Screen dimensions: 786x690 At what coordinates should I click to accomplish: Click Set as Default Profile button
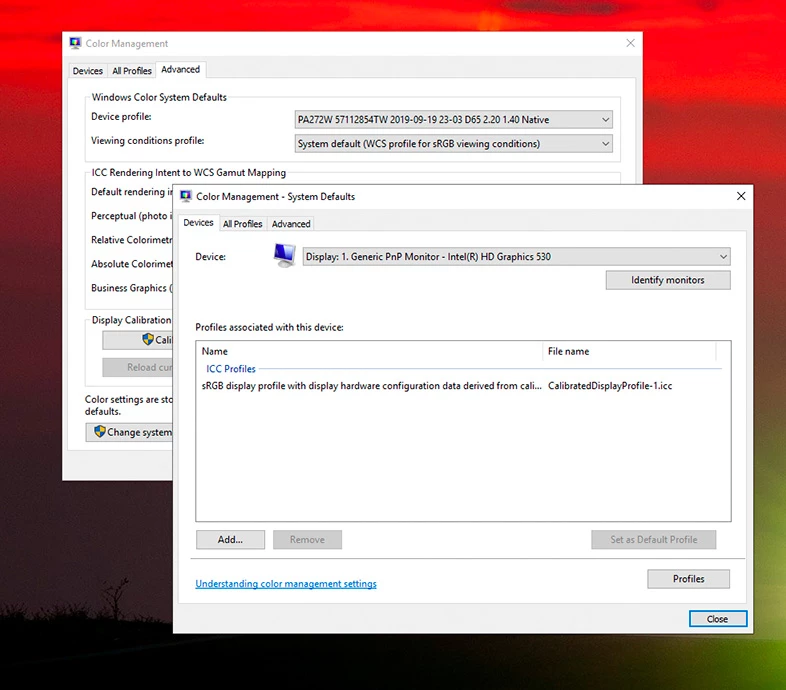click(654, 540)
